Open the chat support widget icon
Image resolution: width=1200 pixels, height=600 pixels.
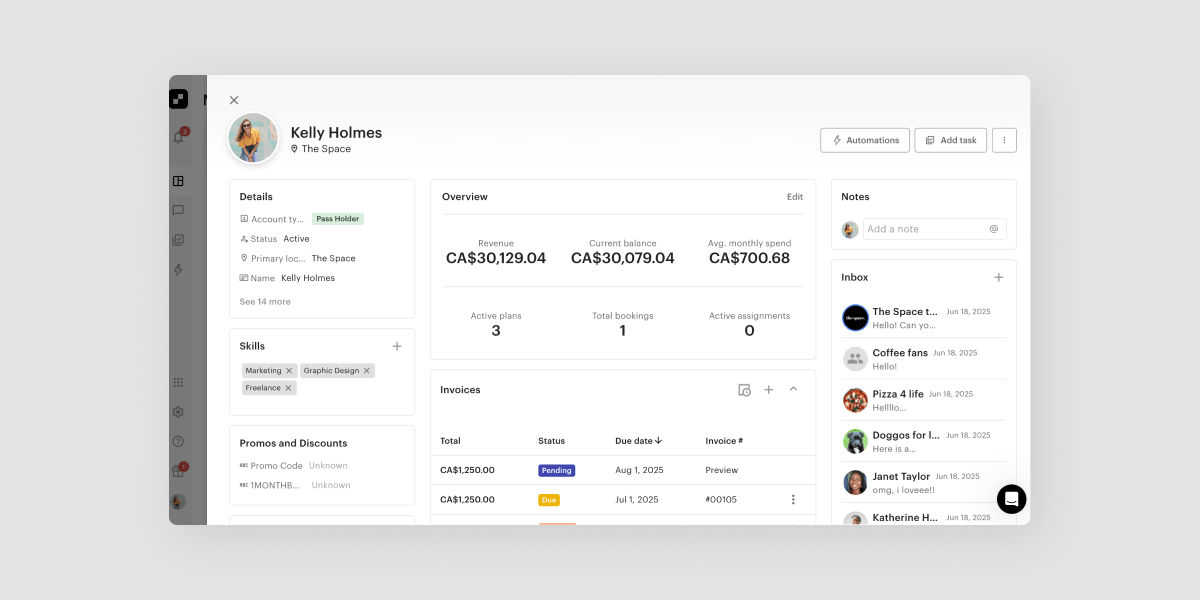pos(1011,499)
